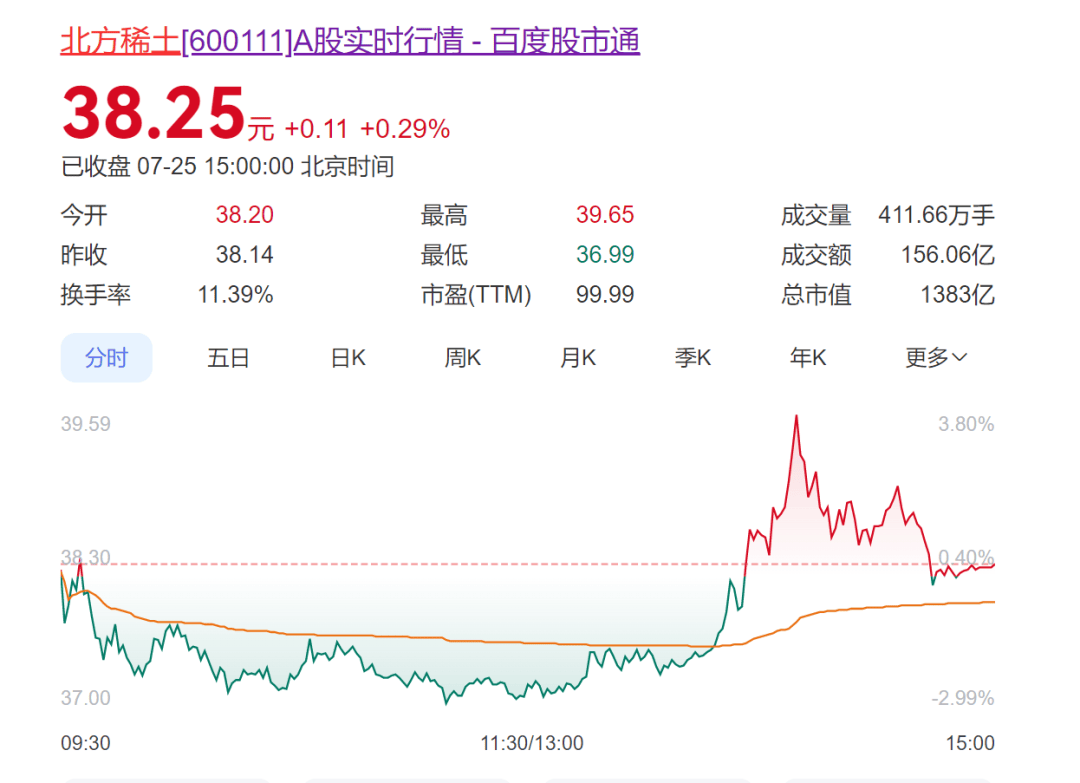Image resolution: width=1080 pixels, height=783 pixels.
Task: Click the 11:30/13:00 time axis label
Action: (532, 742)
